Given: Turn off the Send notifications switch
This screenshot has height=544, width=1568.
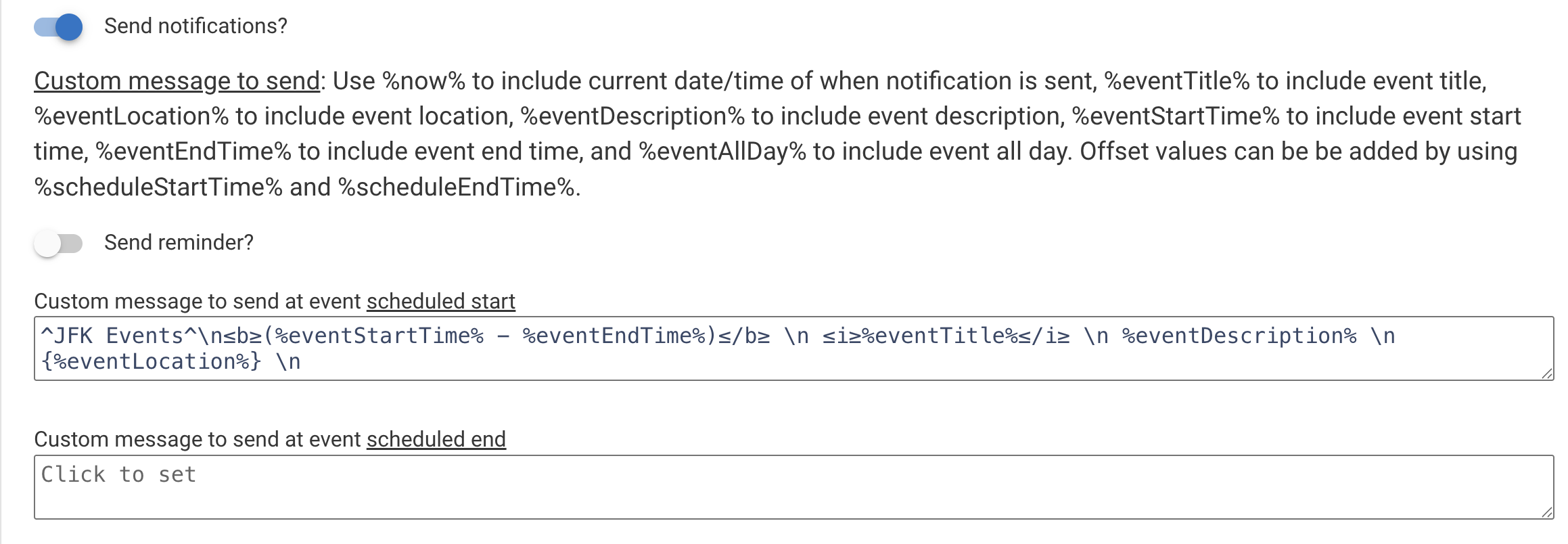Looking at the screenshot, I should click(59, 27).
